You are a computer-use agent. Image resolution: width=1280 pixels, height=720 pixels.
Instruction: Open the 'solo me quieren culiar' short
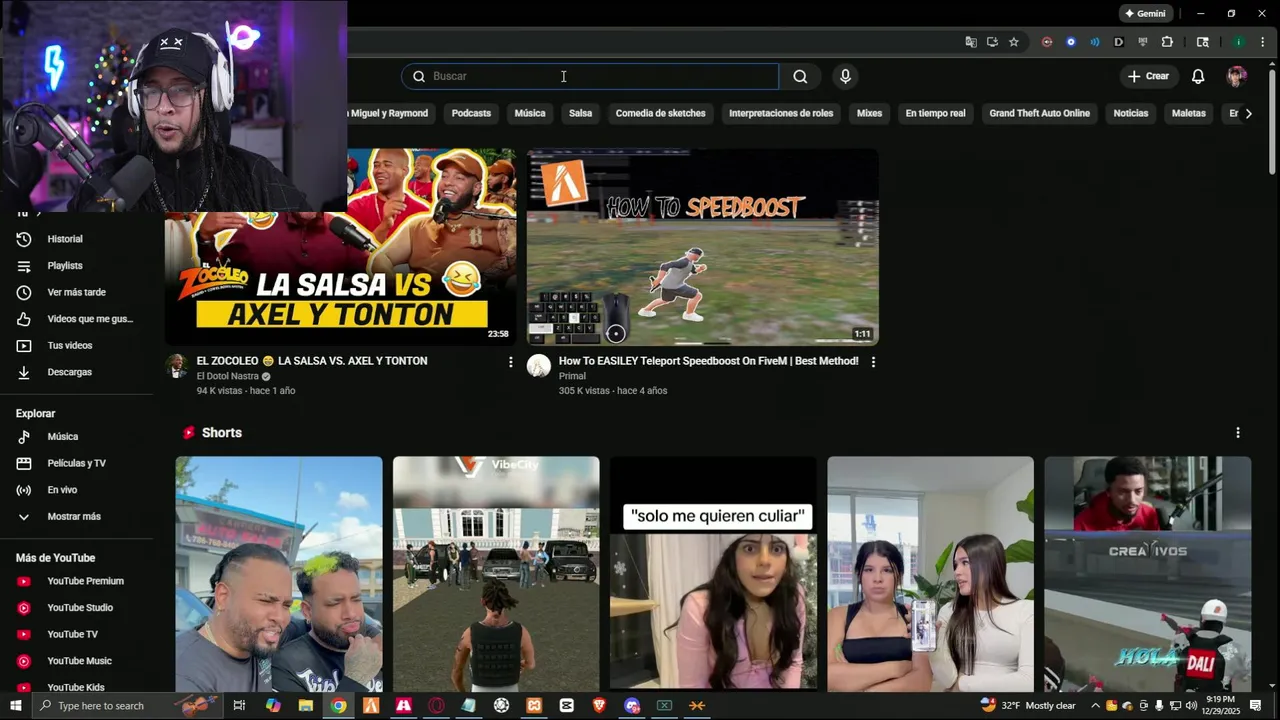[x=713, y=574]
